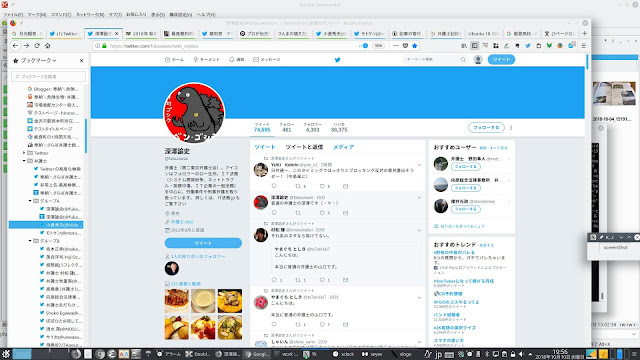Viewport: 640px width, 360px height.
Task: Expand the Twitter bookmarks folder
Action: point(24,153)
